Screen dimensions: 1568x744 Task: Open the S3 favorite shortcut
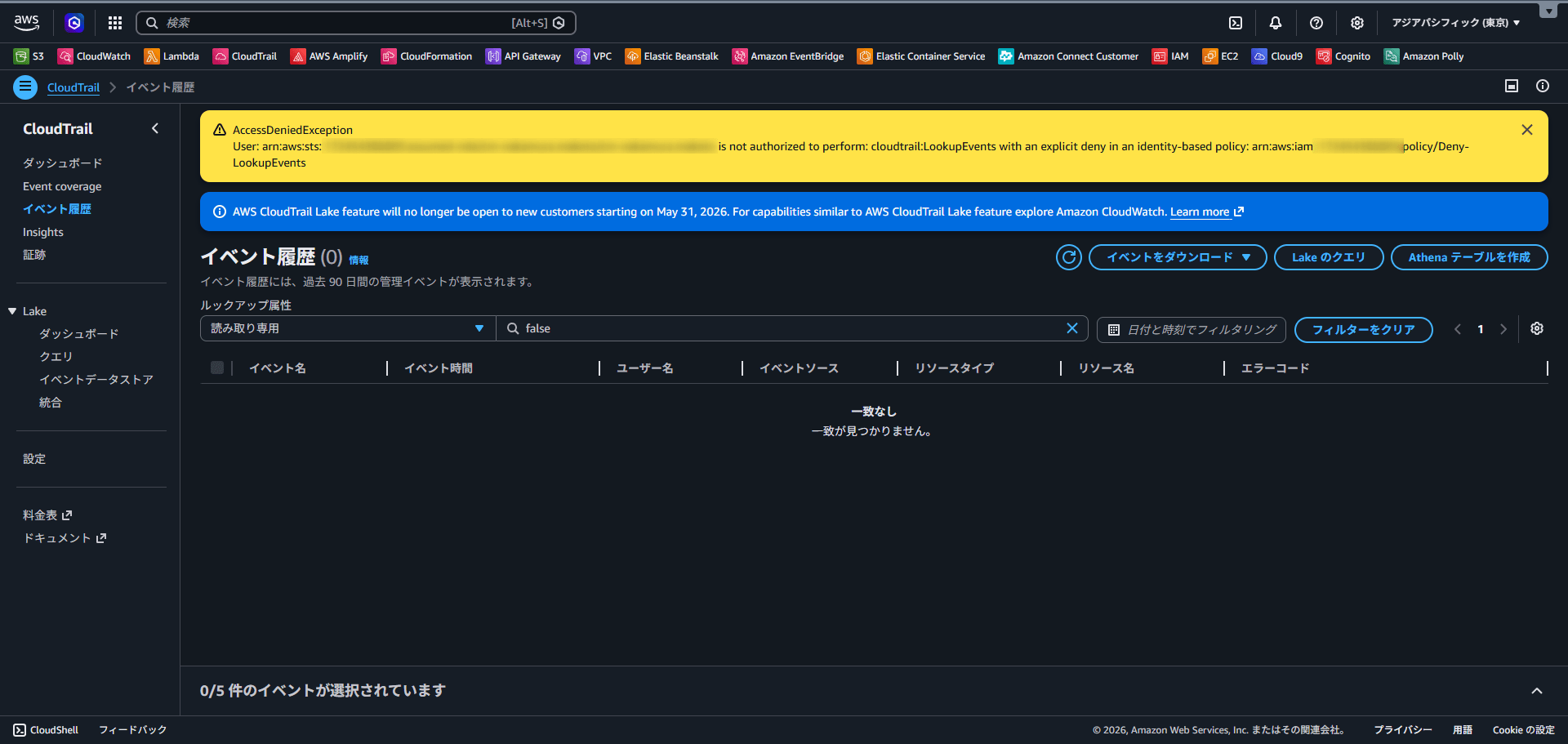coord(29,56)
